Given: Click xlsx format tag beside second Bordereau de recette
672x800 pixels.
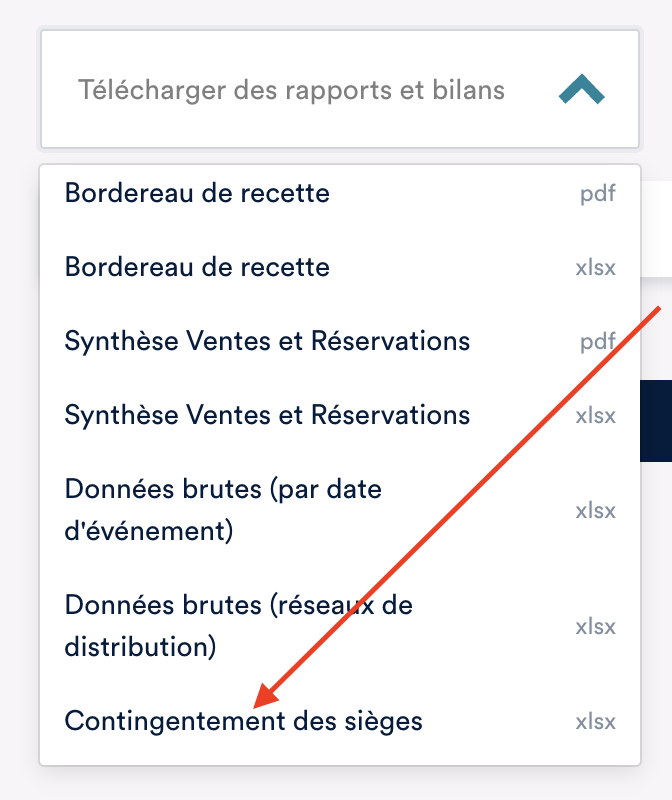Looking at the screenshot, I should pos(595,268).
